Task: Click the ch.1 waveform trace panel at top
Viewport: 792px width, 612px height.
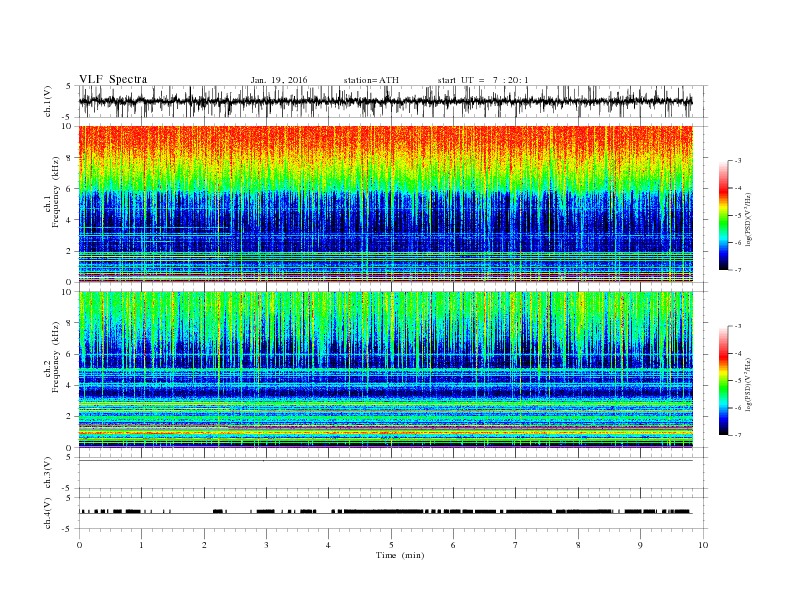Action: click(x=393, y=101)
